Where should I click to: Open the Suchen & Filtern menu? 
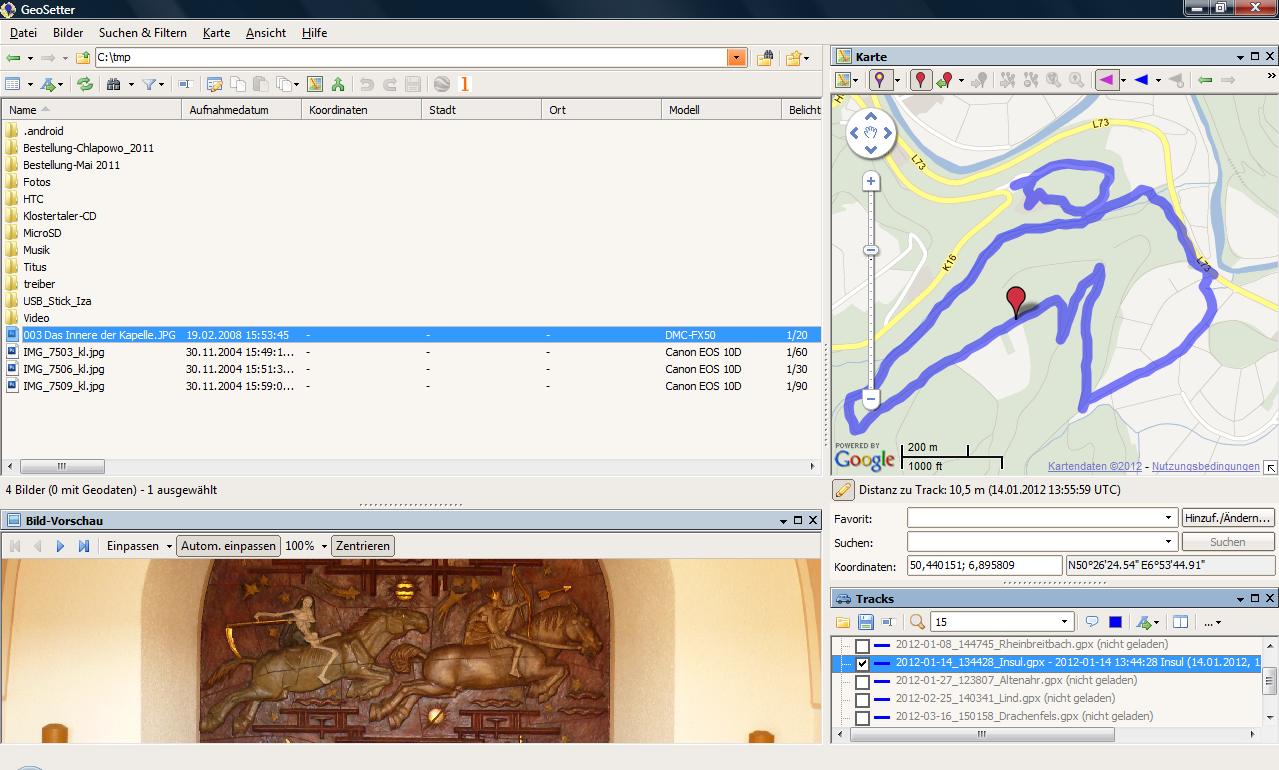[143, 33]
